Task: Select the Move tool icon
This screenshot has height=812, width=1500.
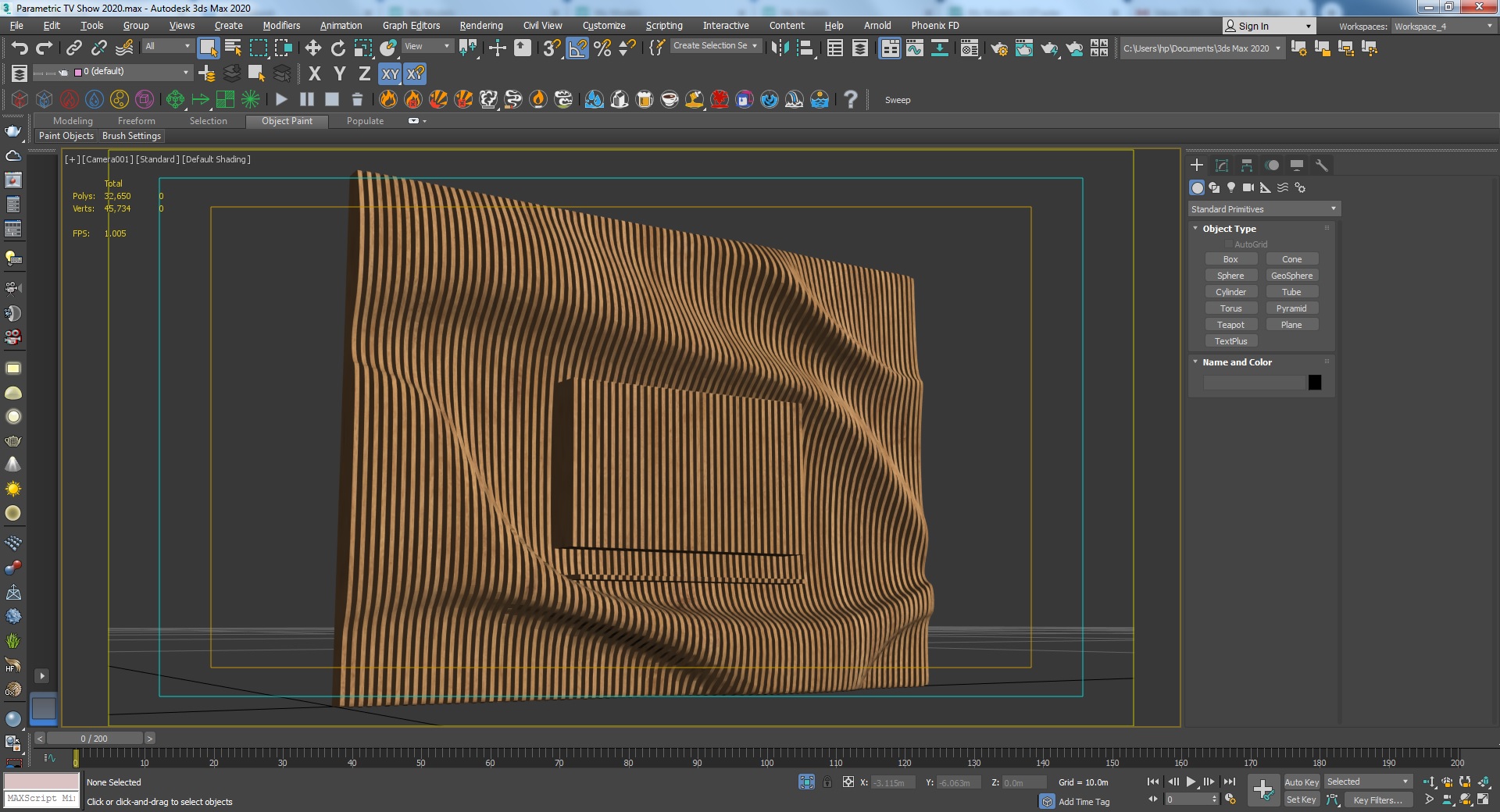Action: [x=312, y=48]
